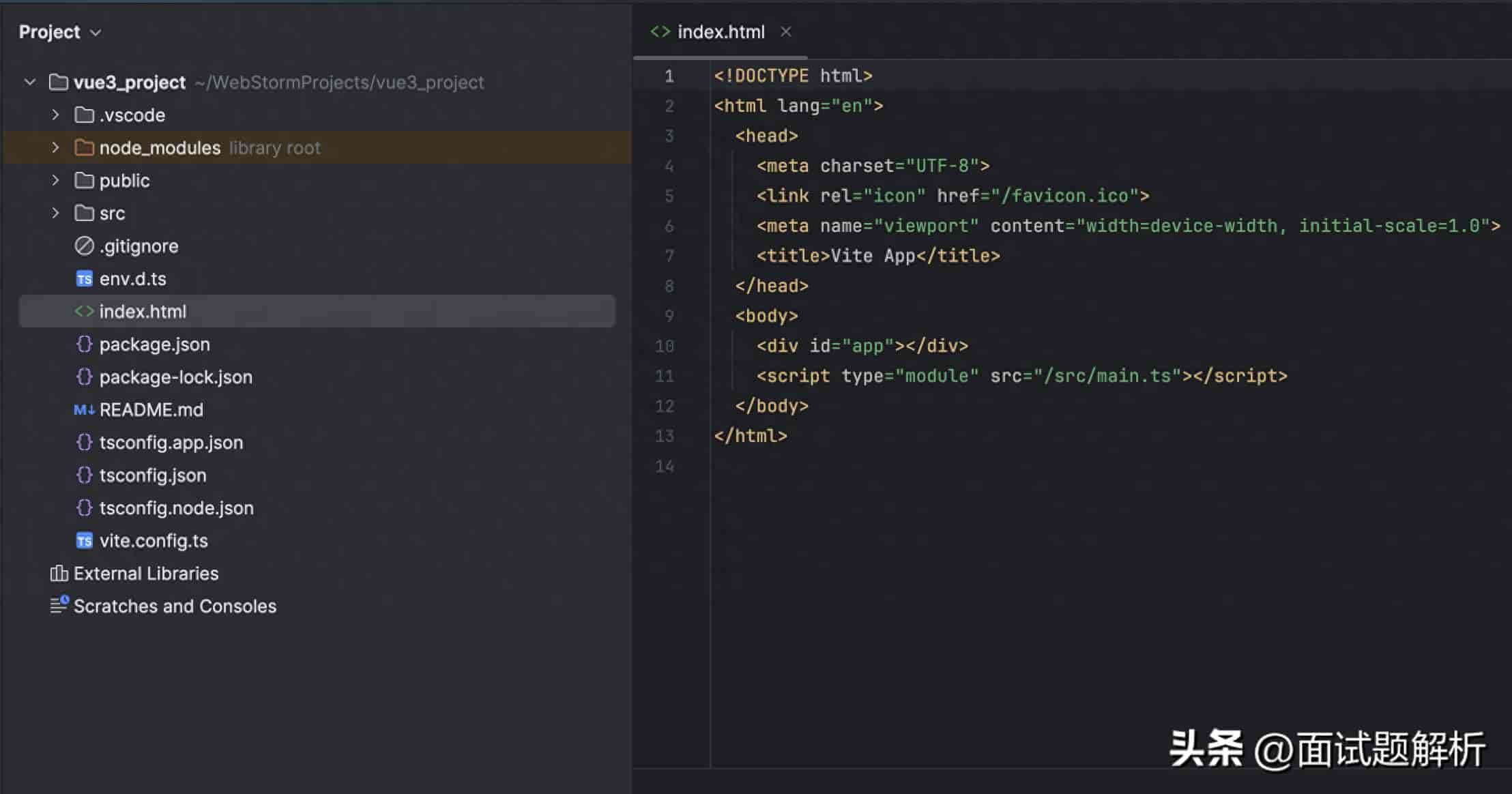Click the .gitignore ignore-file icon
Image resolution: width=1512 pixels, height=794 pixels.
point(85,246)
